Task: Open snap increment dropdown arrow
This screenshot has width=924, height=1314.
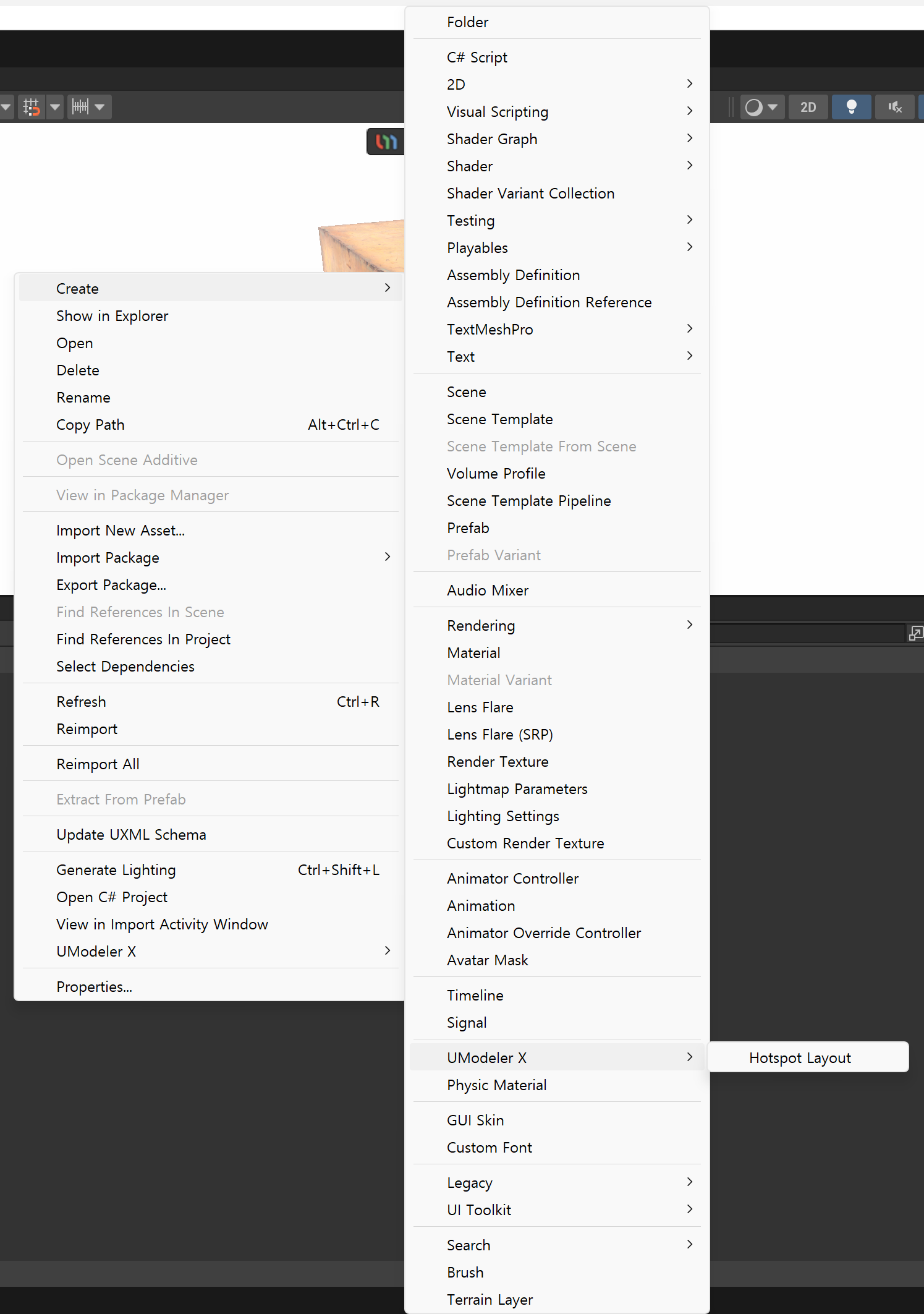Action: [x=100, y=107]
